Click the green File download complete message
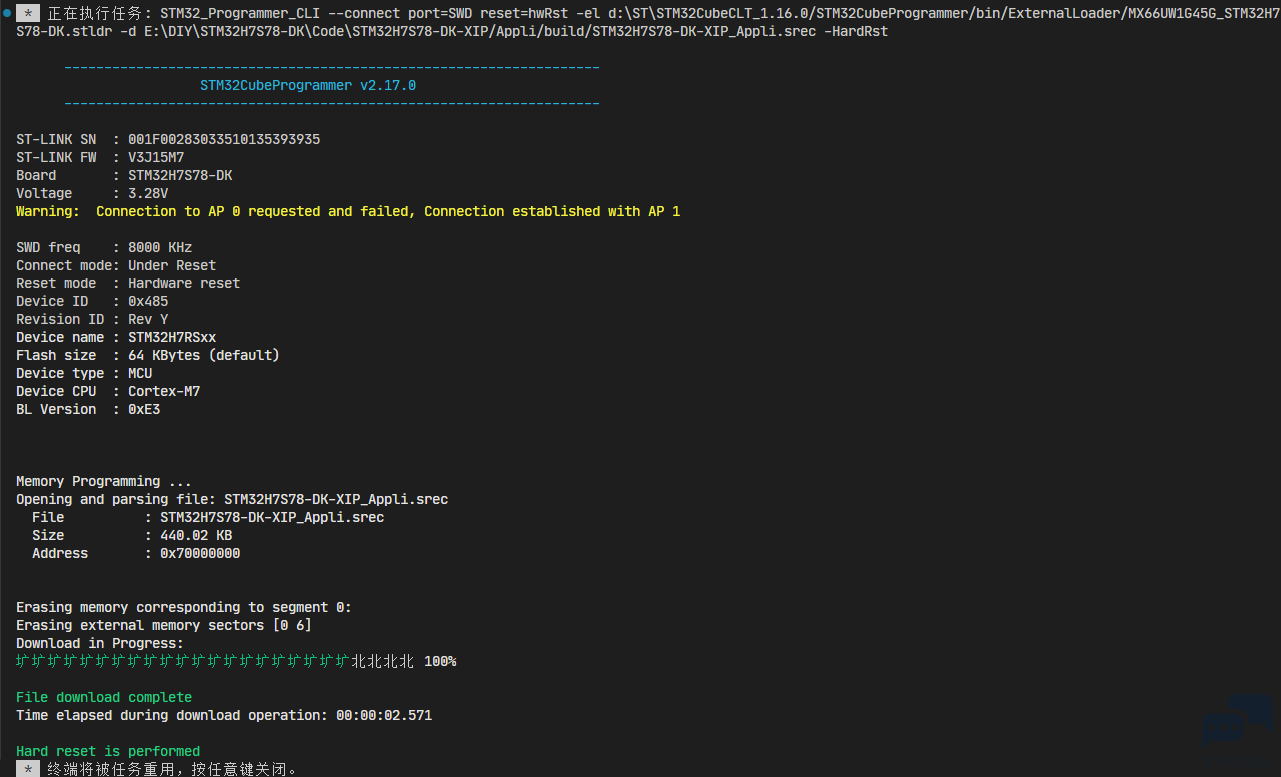 click(104, 697)
